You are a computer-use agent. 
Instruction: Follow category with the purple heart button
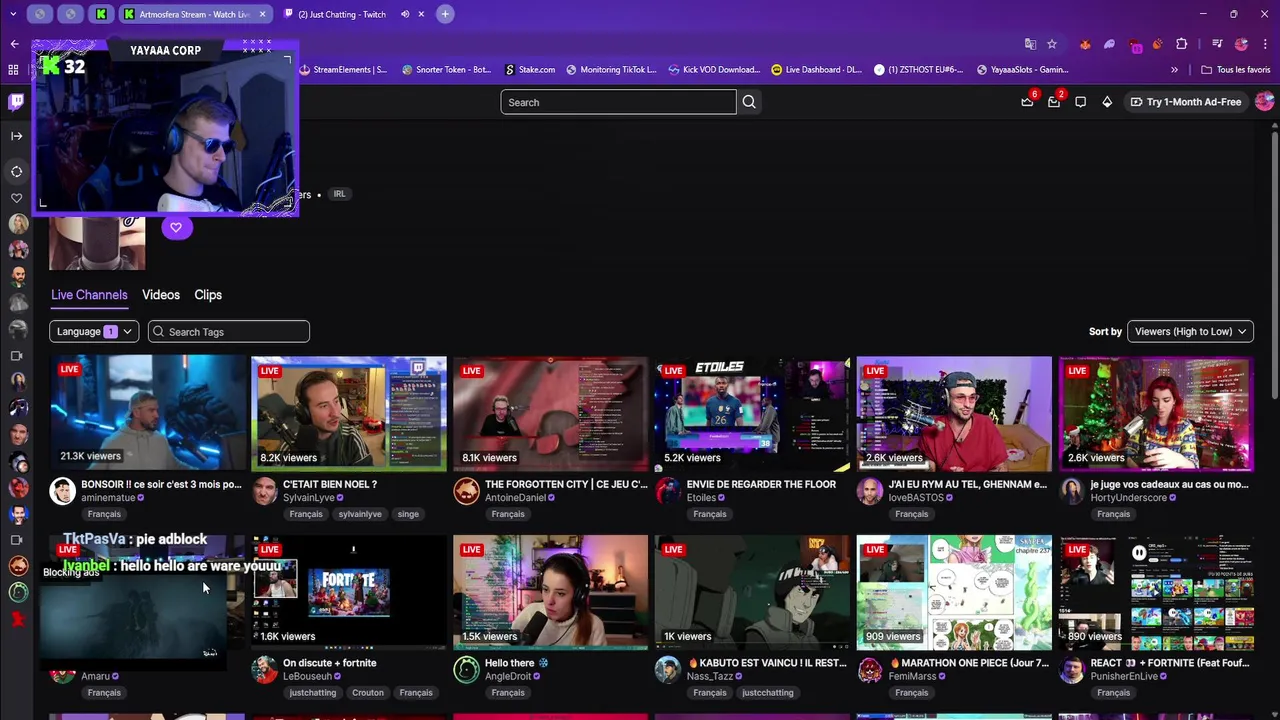[176, 227]
